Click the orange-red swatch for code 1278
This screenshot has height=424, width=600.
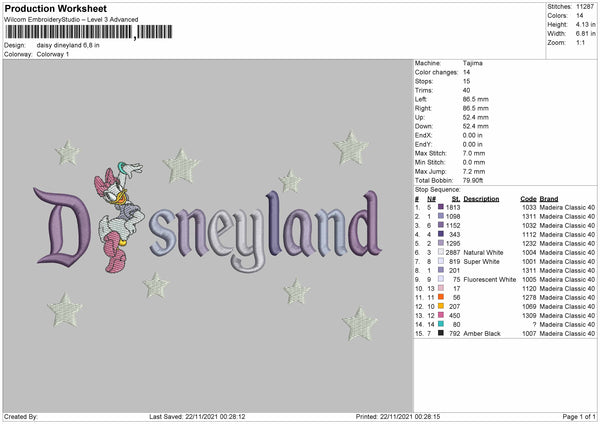[x=441, y=297]
